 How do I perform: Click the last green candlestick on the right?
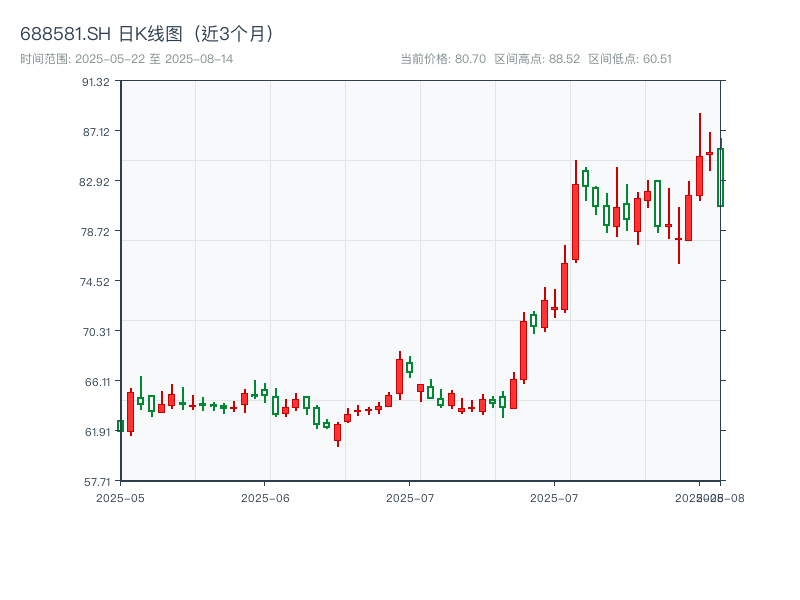coord(720,180)
